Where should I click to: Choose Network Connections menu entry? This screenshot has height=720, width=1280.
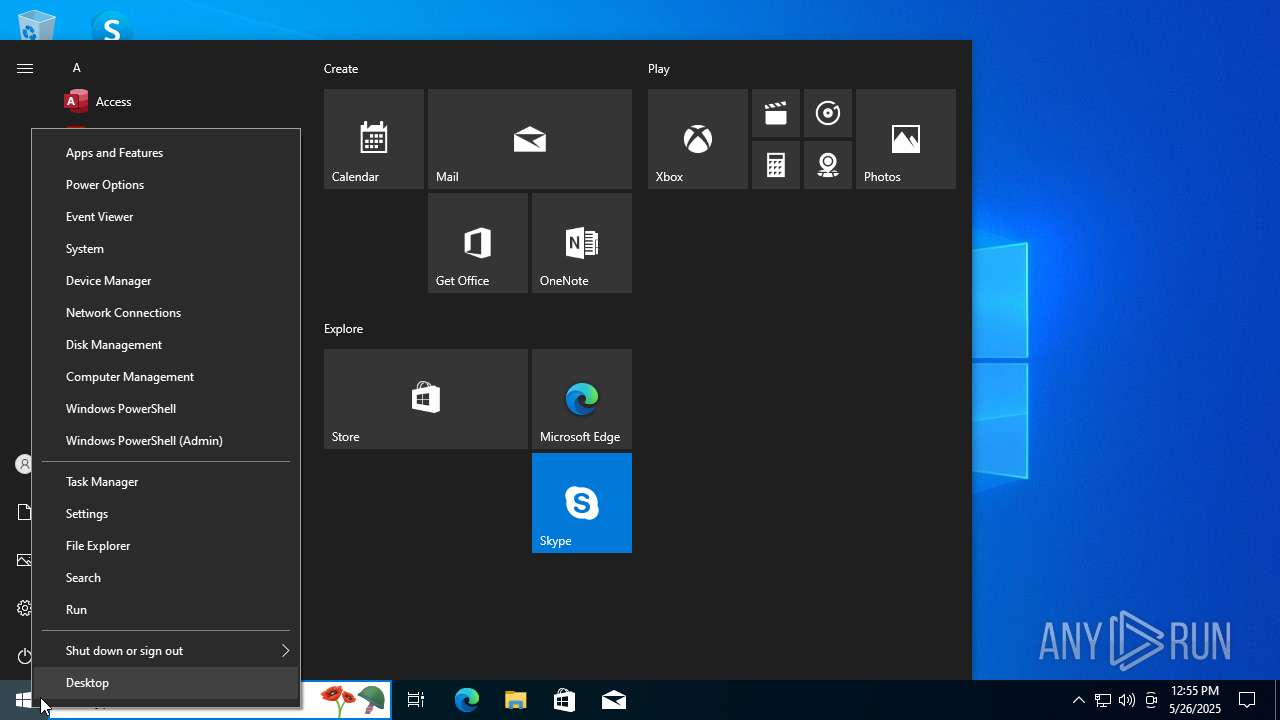166,313
